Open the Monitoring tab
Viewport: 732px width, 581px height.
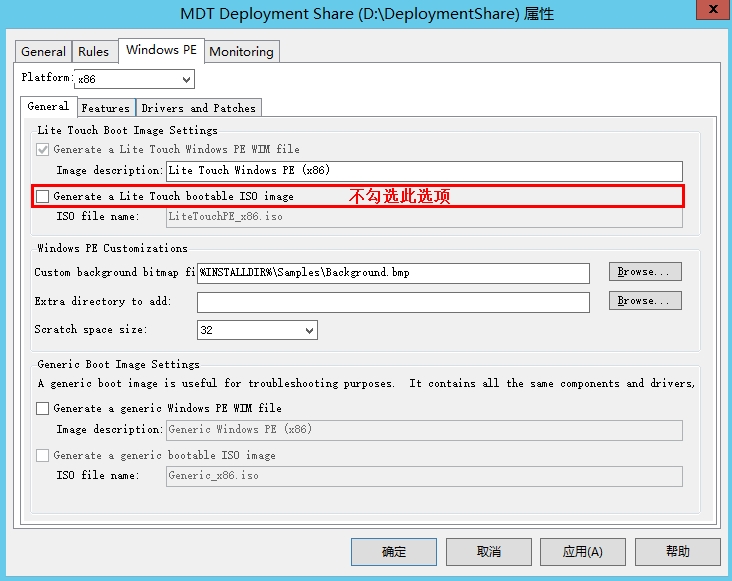(241, 51)
